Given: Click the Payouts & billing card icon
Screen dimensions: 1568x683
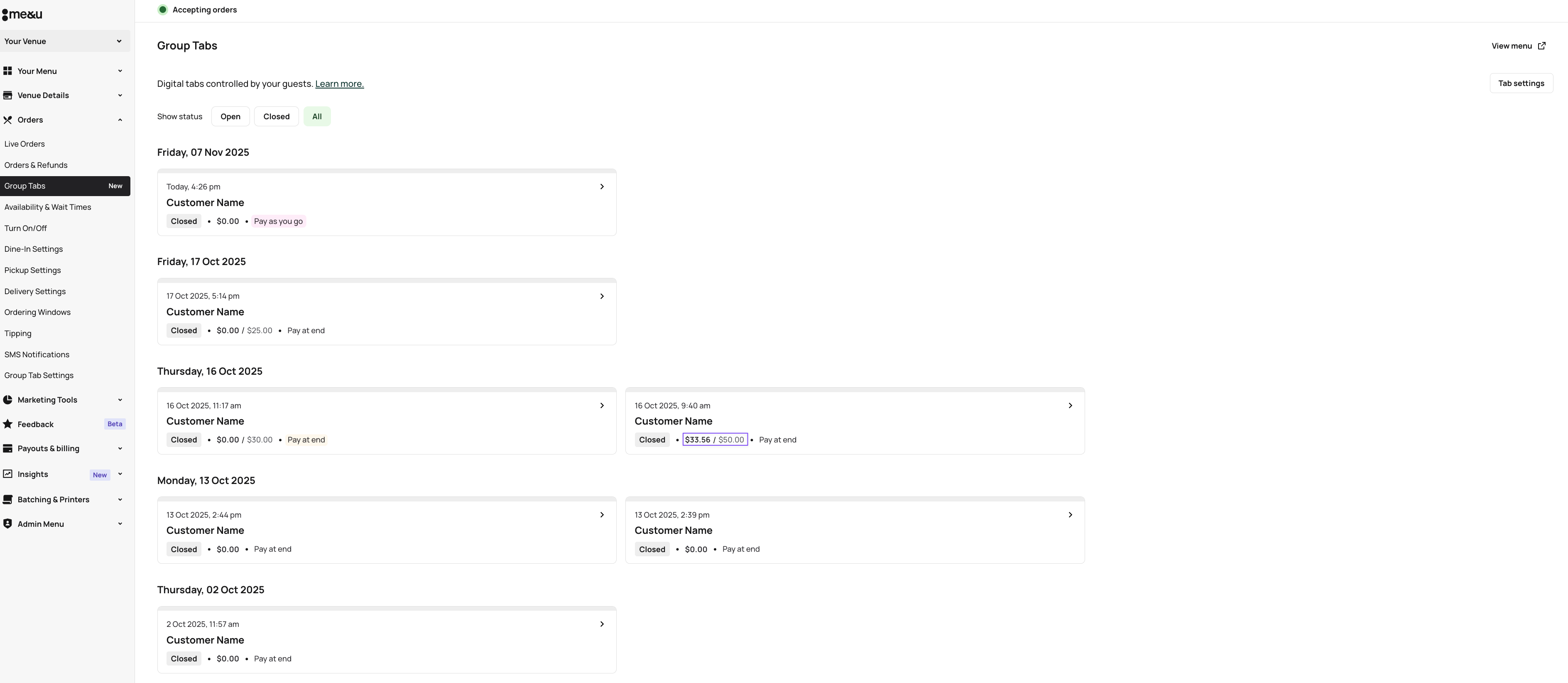Looking at the screenshot, I should coord(8,449).
